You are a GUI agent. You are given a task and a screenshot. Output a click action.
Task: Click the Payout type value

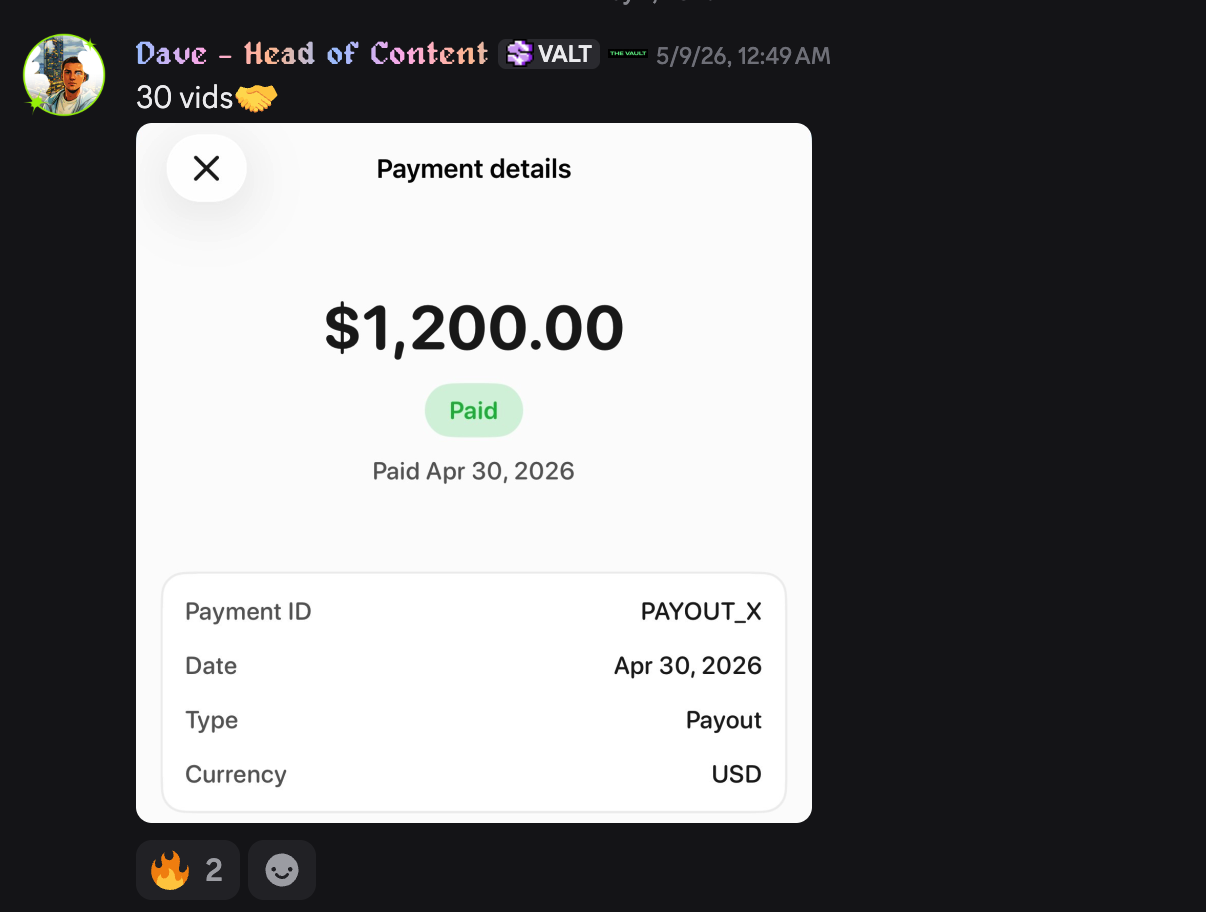click(x=724, y=720)
